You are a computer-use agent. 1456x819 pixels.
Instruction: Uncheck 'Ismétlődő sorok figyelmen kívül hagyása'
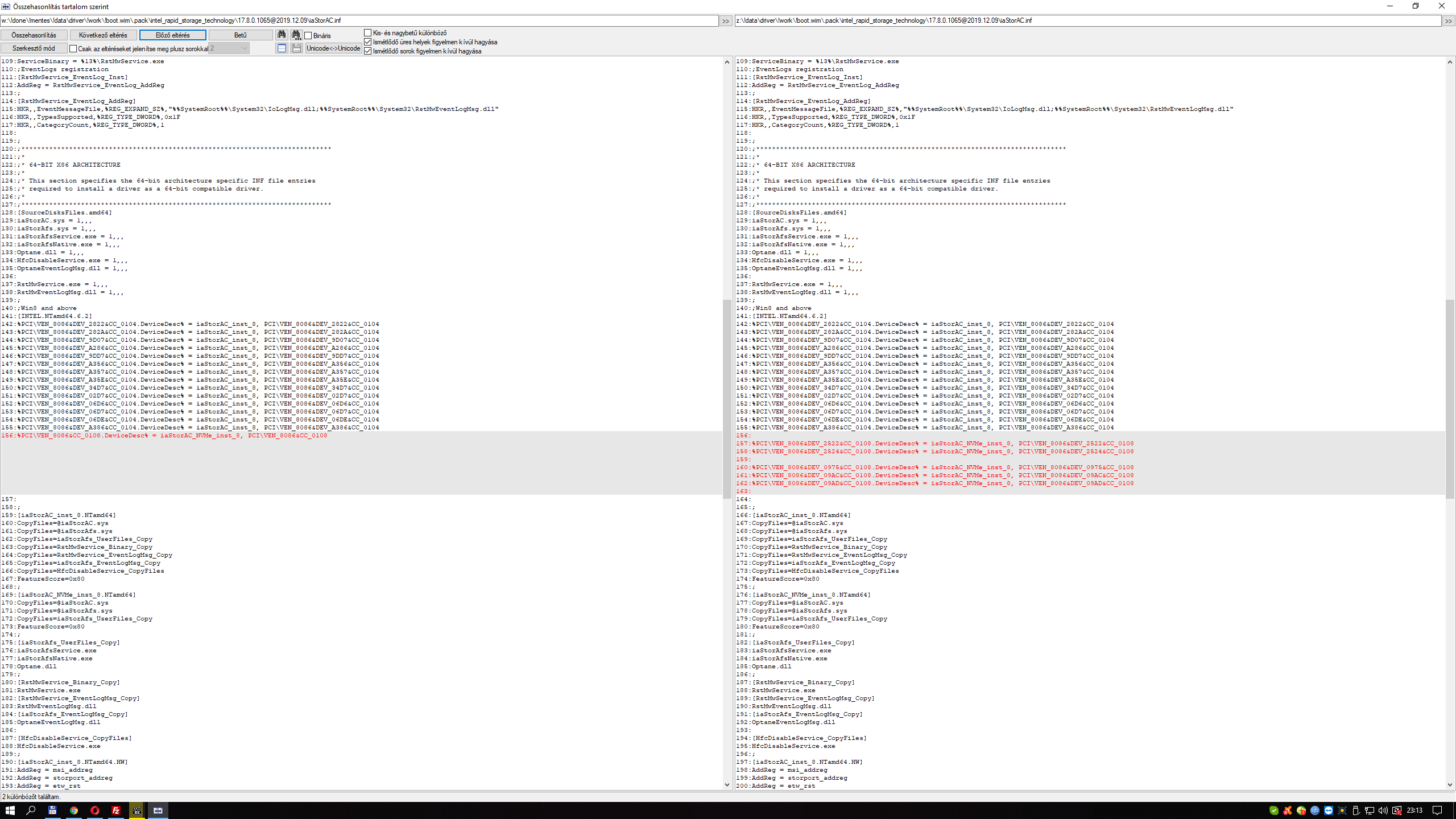(368, 51)
